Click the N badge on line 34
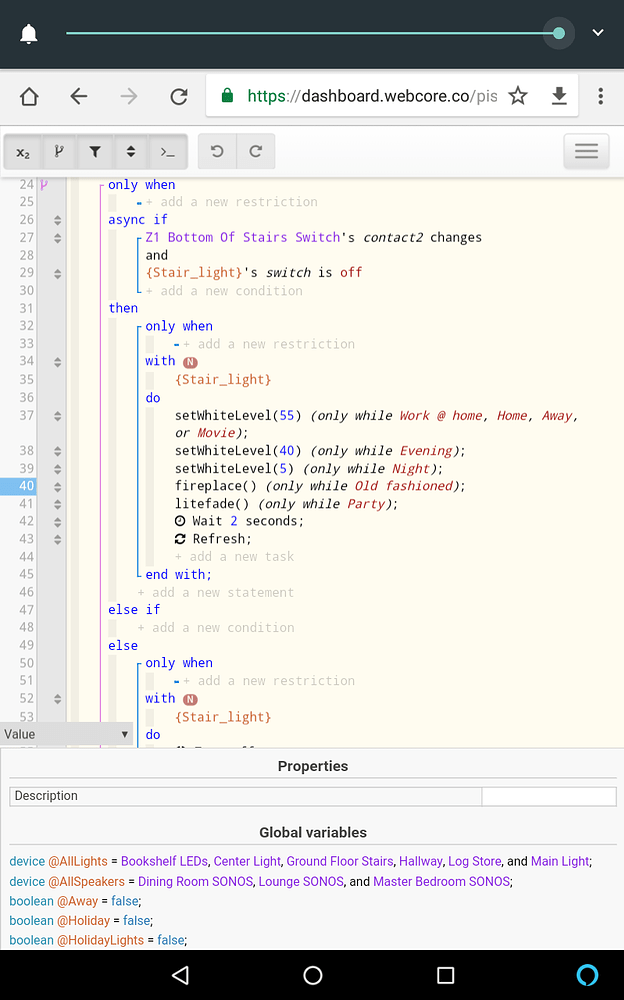This screenshot has width=624, height=1000. point(190,362)
